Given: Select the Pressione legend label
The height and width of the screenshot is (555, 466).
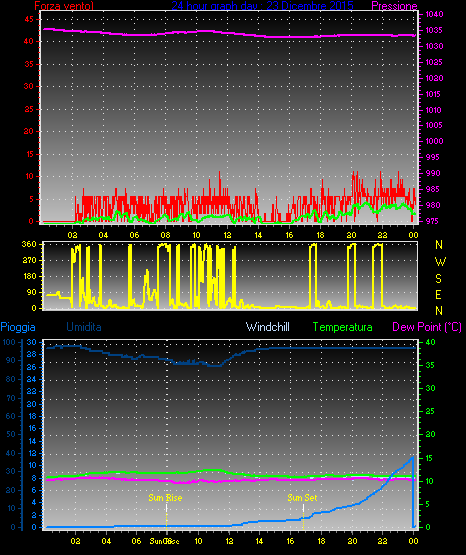Looking at the screenshot, I should 394,6.
